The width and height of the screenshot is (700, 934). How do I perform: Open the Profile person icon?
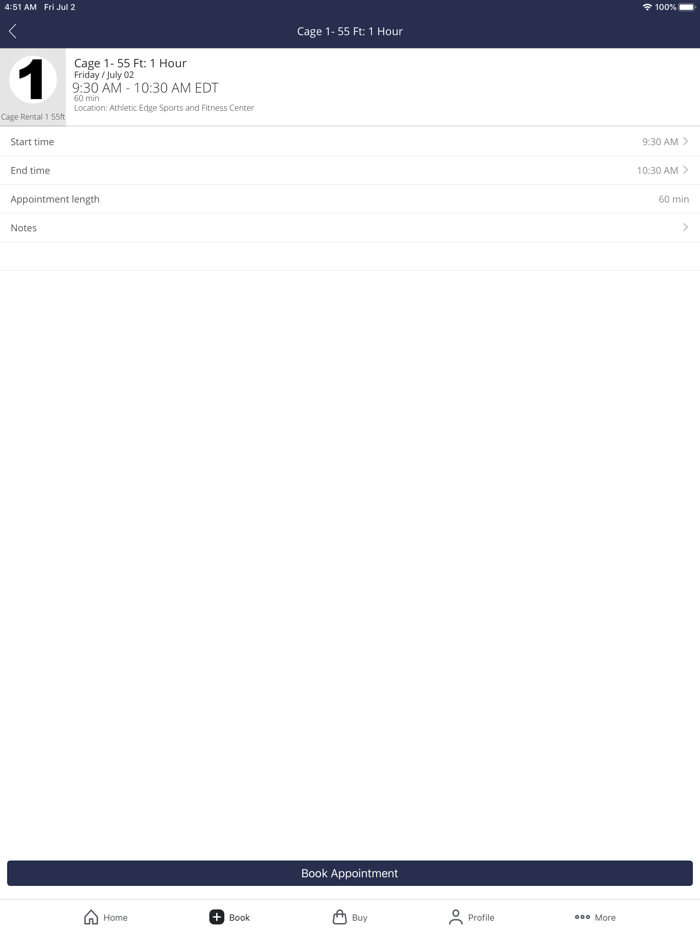456,917
